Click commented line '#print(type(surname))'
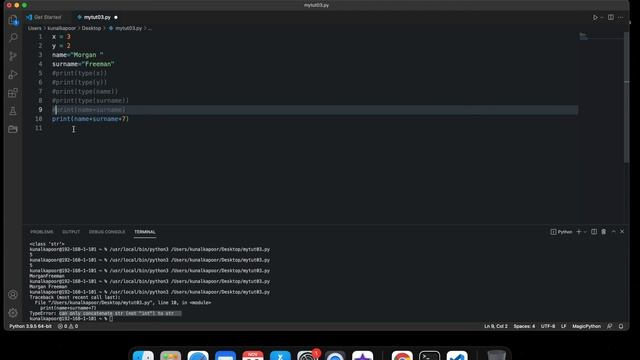The height and width of the screenshot is (360, 640). point(90,100)
